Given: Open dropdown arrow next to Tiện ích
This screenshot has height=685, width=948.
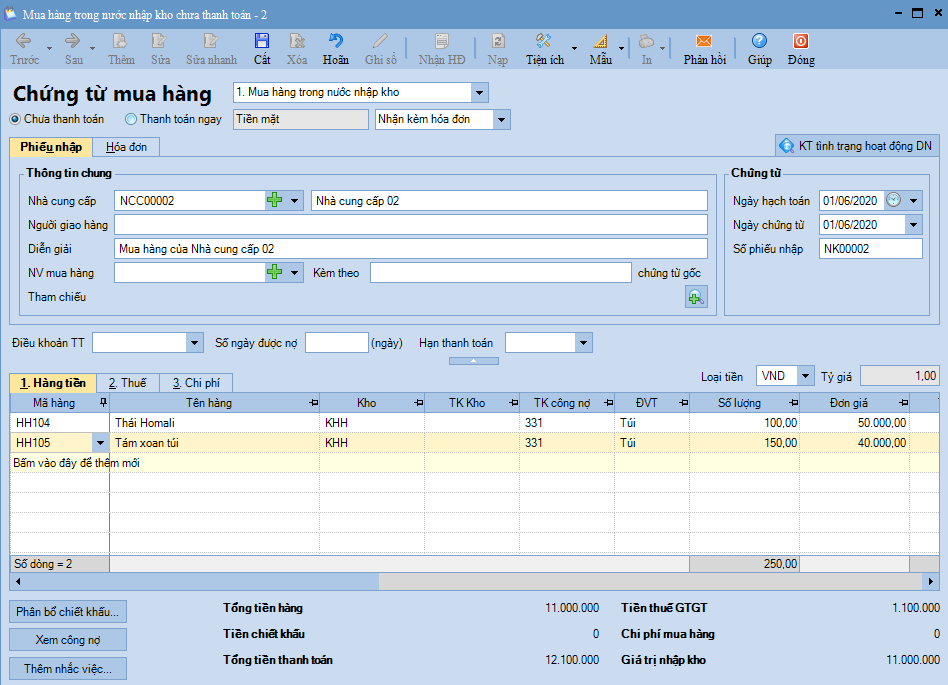Looking at the screenshot, I should (574, 48).
